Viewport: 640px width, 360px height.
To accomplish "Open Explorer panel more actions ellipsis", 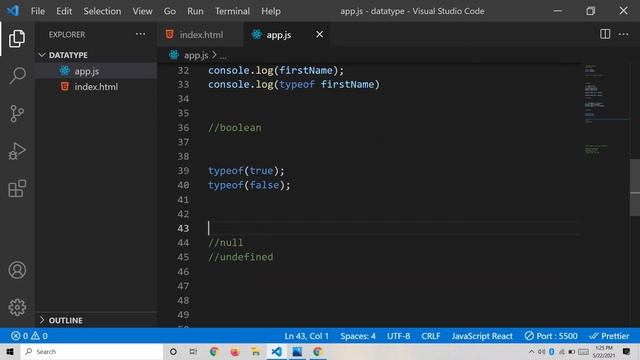I will (x=140, y=34).
